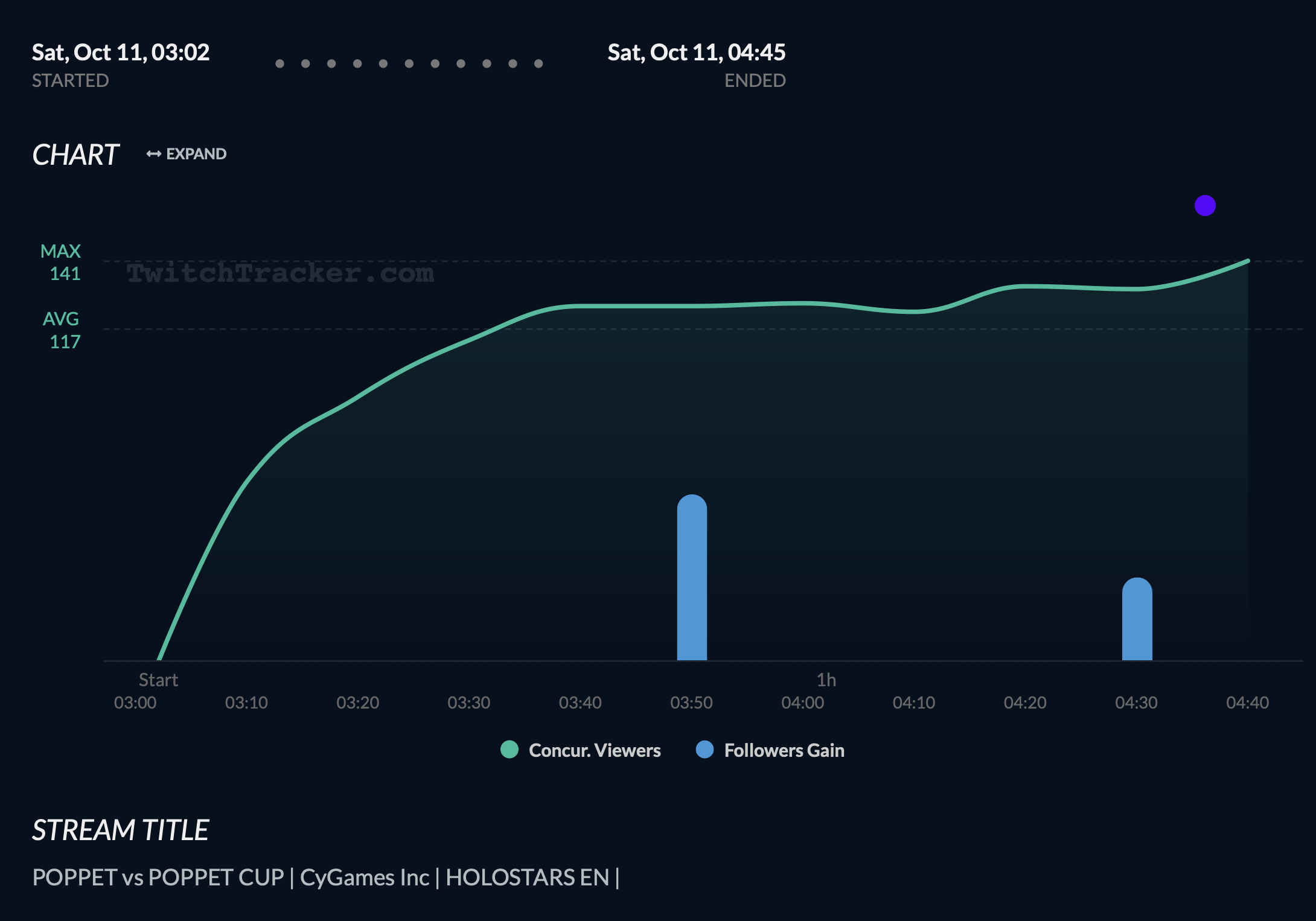Click the followers gain bar at 04:30
Viewport: 1316px width, 921px height.
click(1137, 620)
